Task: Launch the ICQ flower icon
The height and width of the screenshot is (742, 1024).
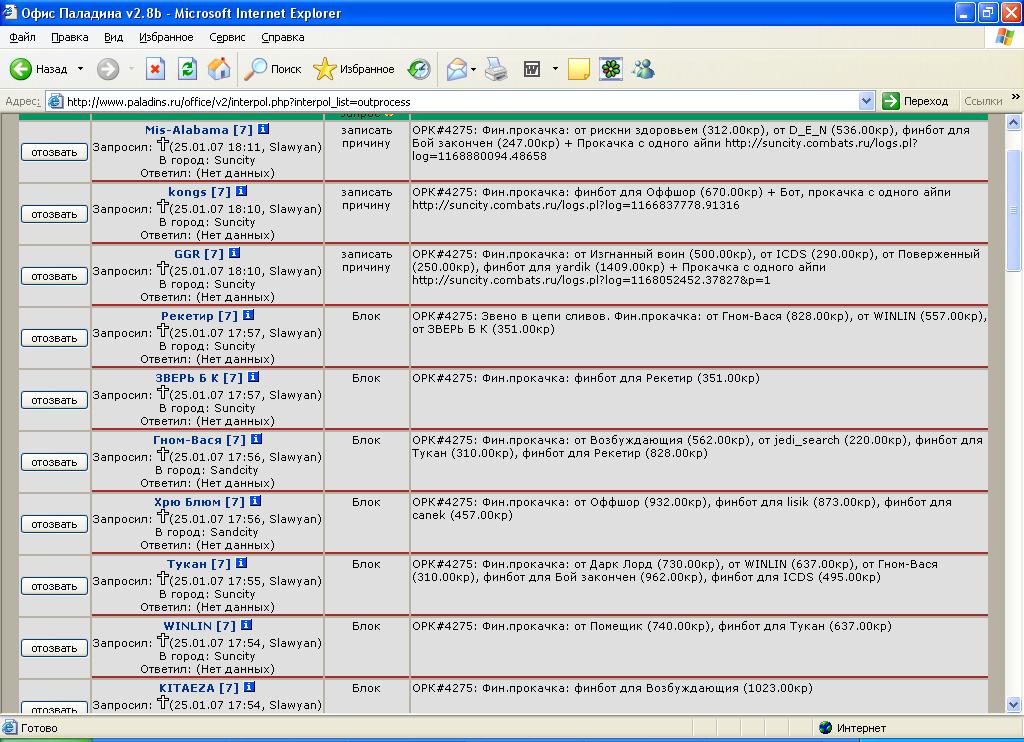Action: click(x=611, y=69)
